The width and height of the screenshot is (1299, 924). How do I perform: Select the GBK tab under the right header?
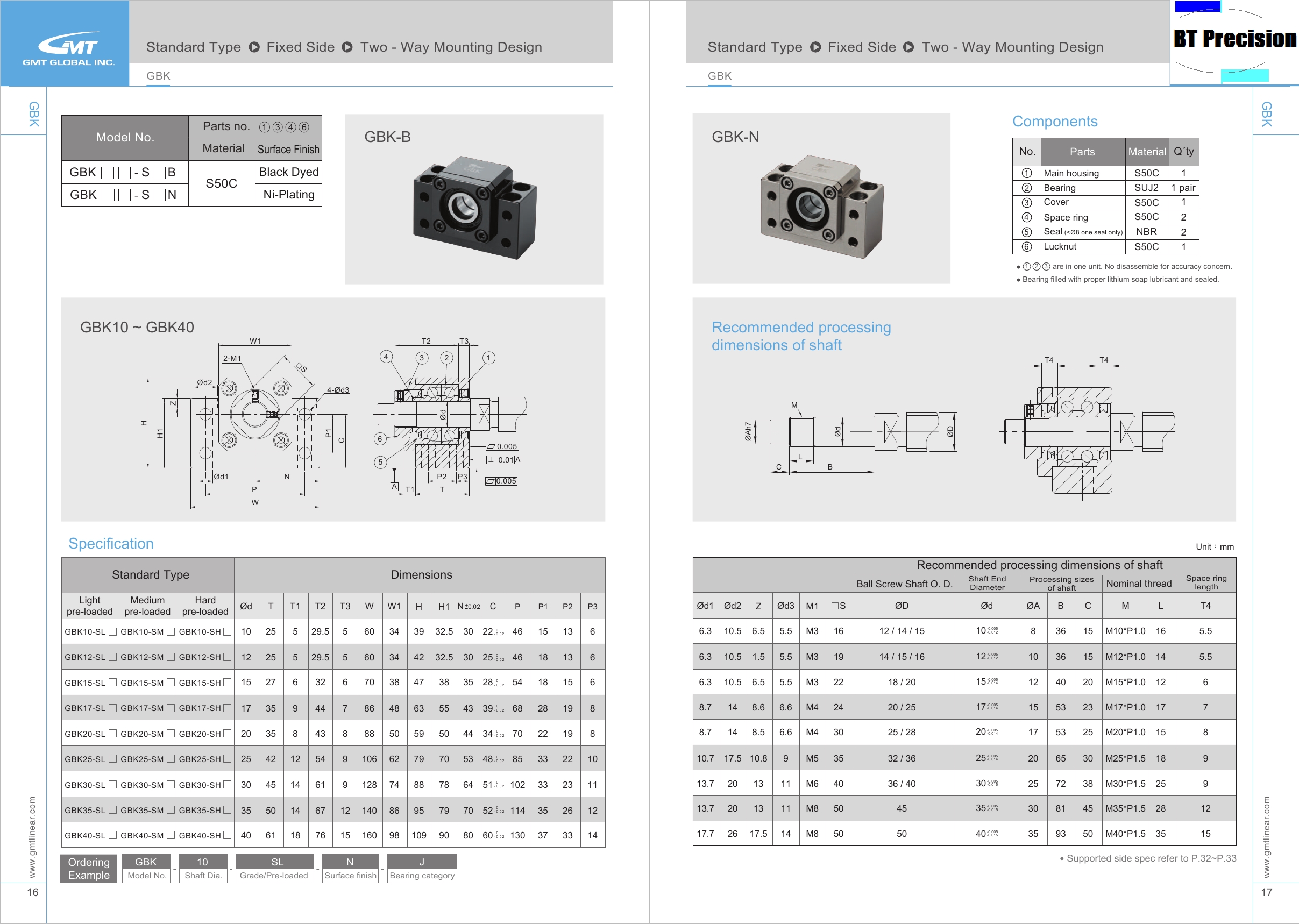point(719,76)
